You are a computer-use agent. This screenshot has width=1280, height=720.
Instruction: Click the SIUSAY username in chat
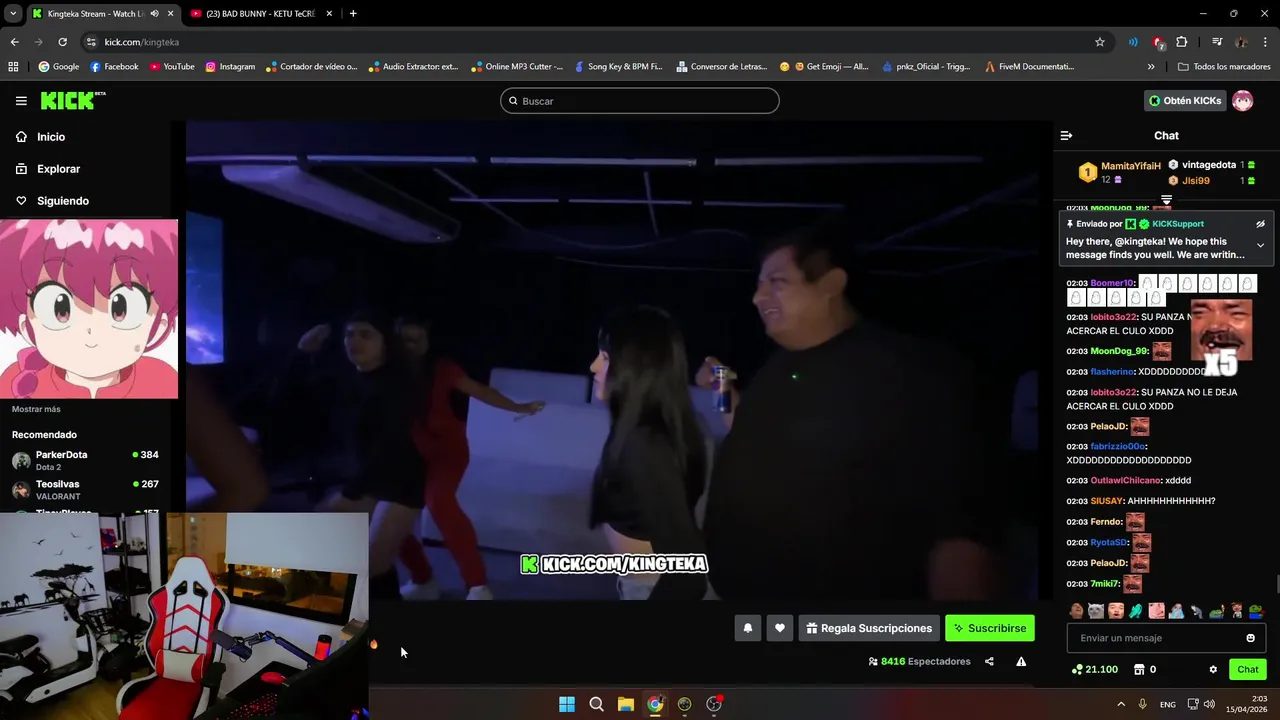click(1106, 501)
